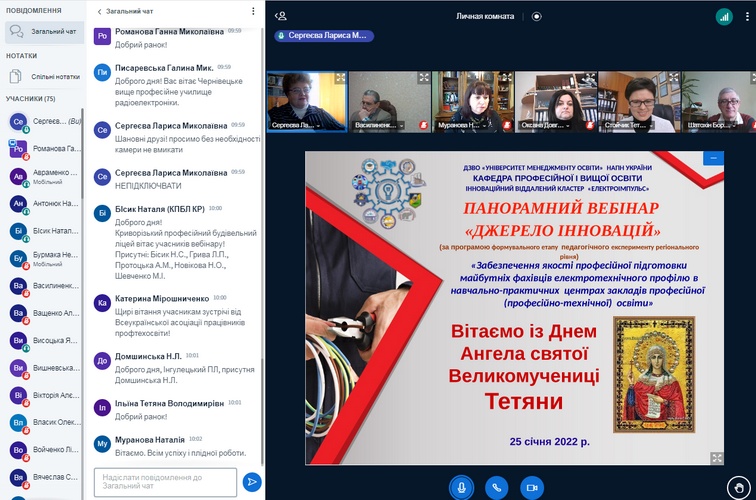Click the Сергеєва Лариса talking indicator
This screenshot has width=756, height=500.
click(x=324, y=36)
